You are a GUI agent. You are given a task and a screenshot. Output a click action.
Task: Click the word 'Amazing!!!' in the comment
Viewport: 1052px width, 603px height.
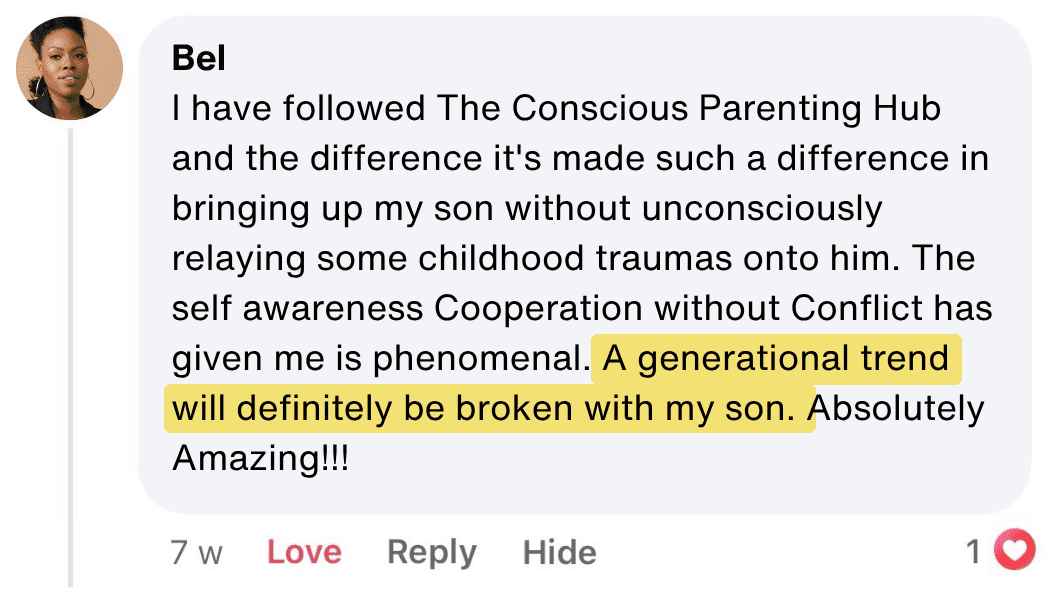(260, 459)
